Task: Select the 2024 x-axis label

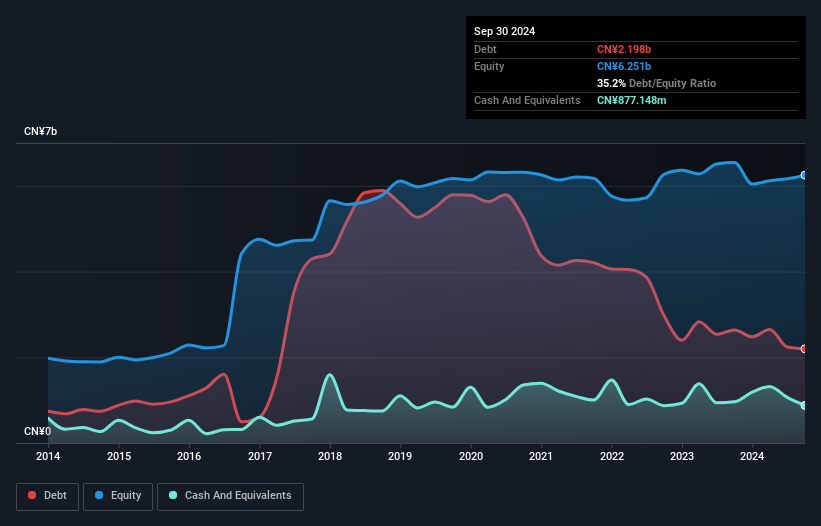Action: [x=752, y=456]
